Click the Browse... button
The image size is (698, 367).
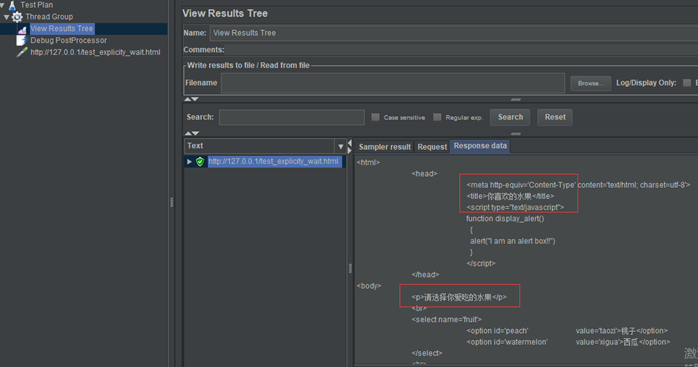pos(591,83)
